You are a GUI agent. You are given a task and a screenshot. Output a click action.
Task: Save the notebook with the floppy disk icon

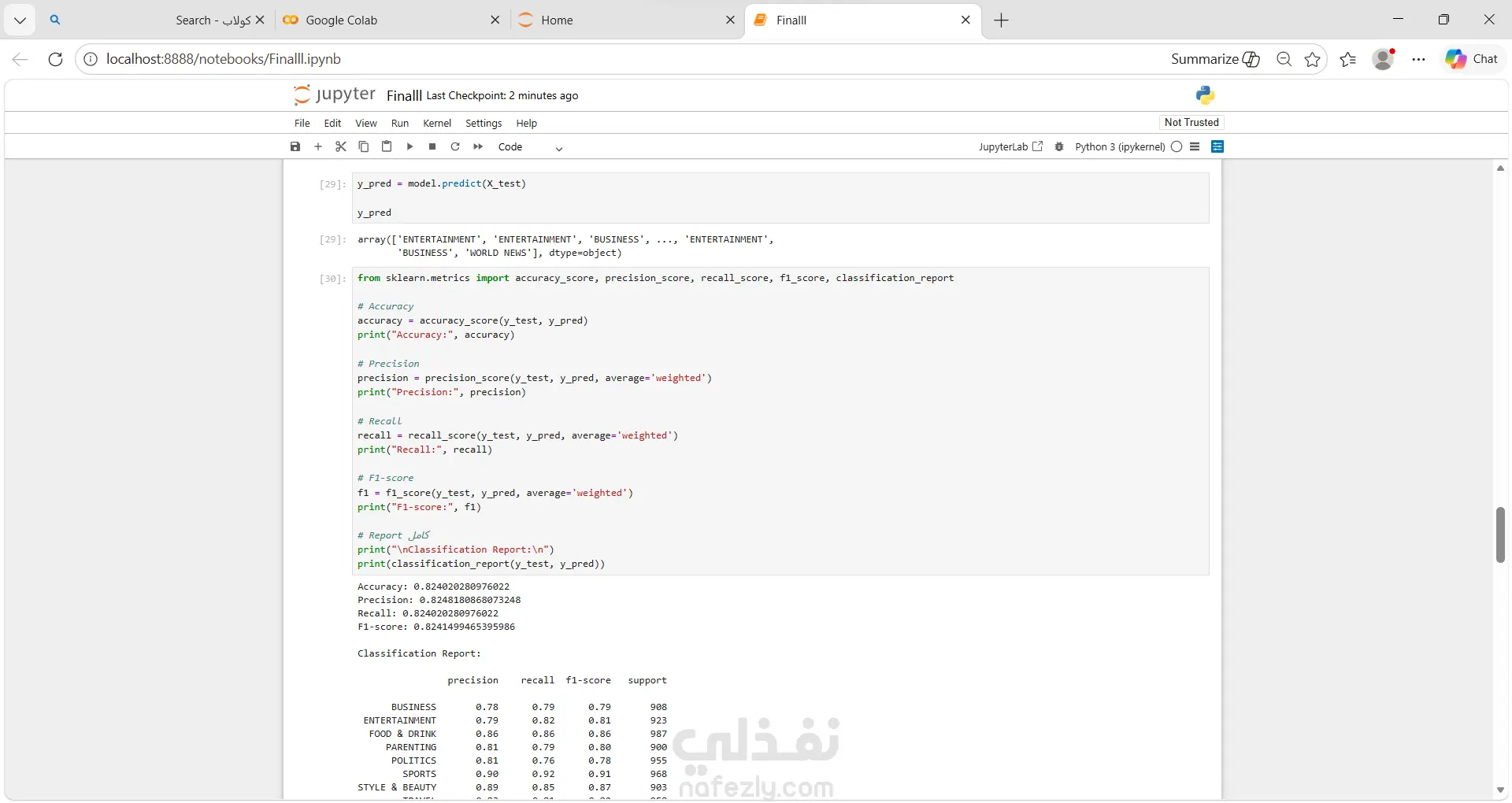tap(295, 146)
